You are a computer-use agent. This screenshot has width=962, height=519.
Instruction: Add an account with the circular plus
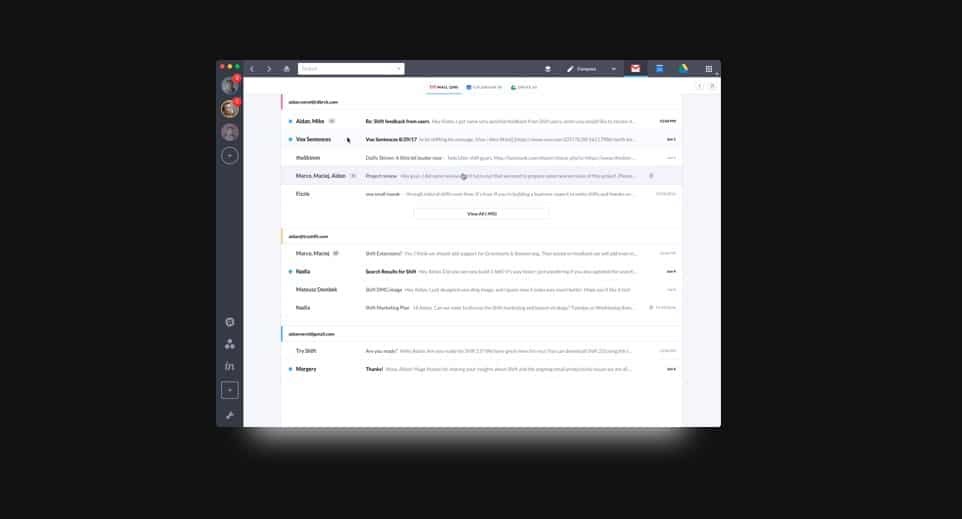pyautogui.click(x=230, y=156)
